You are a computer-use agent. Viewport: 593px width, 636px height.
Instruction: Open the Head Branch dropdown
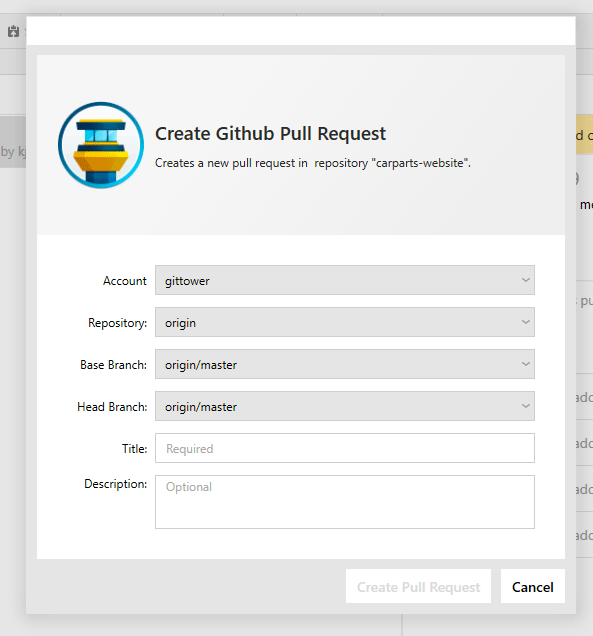tap(344, 406)
